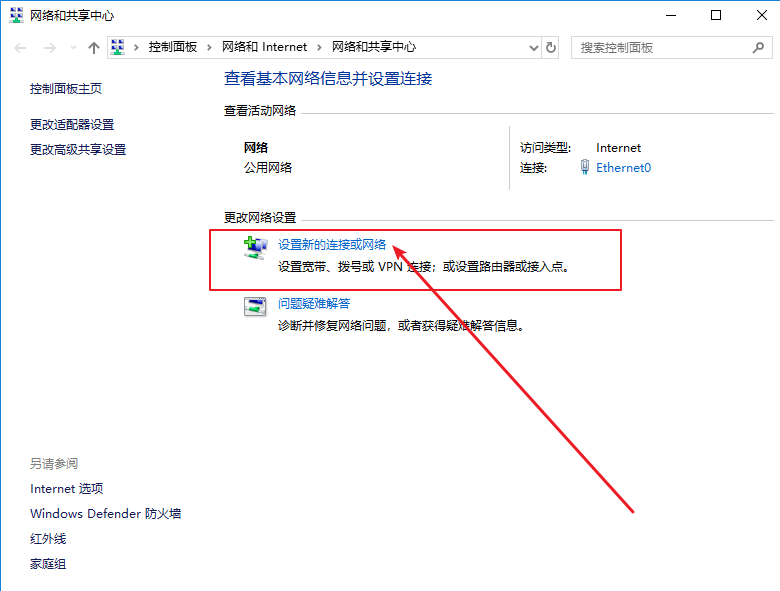Click the forward navigation arrow

point(49,47)
